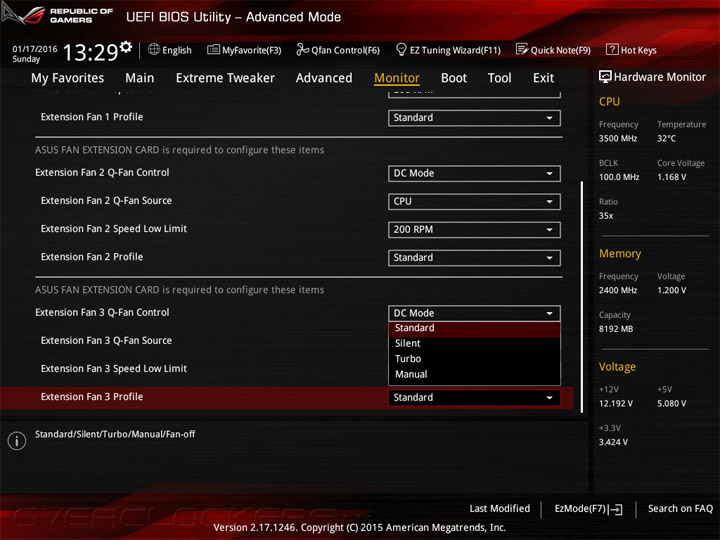Click the Hardware Monitor screen icon
Screen dimensions: 720x540
click(605, 77)
